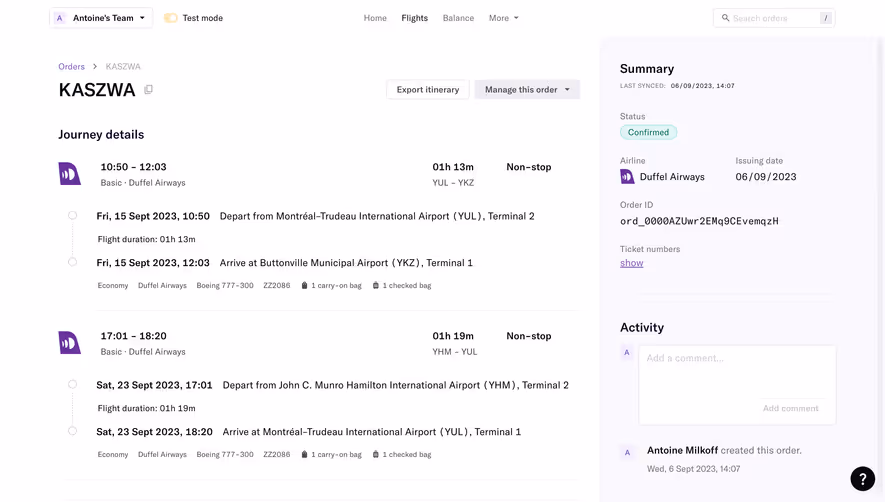Click the YUL – YKZ route text

[453, 182]
